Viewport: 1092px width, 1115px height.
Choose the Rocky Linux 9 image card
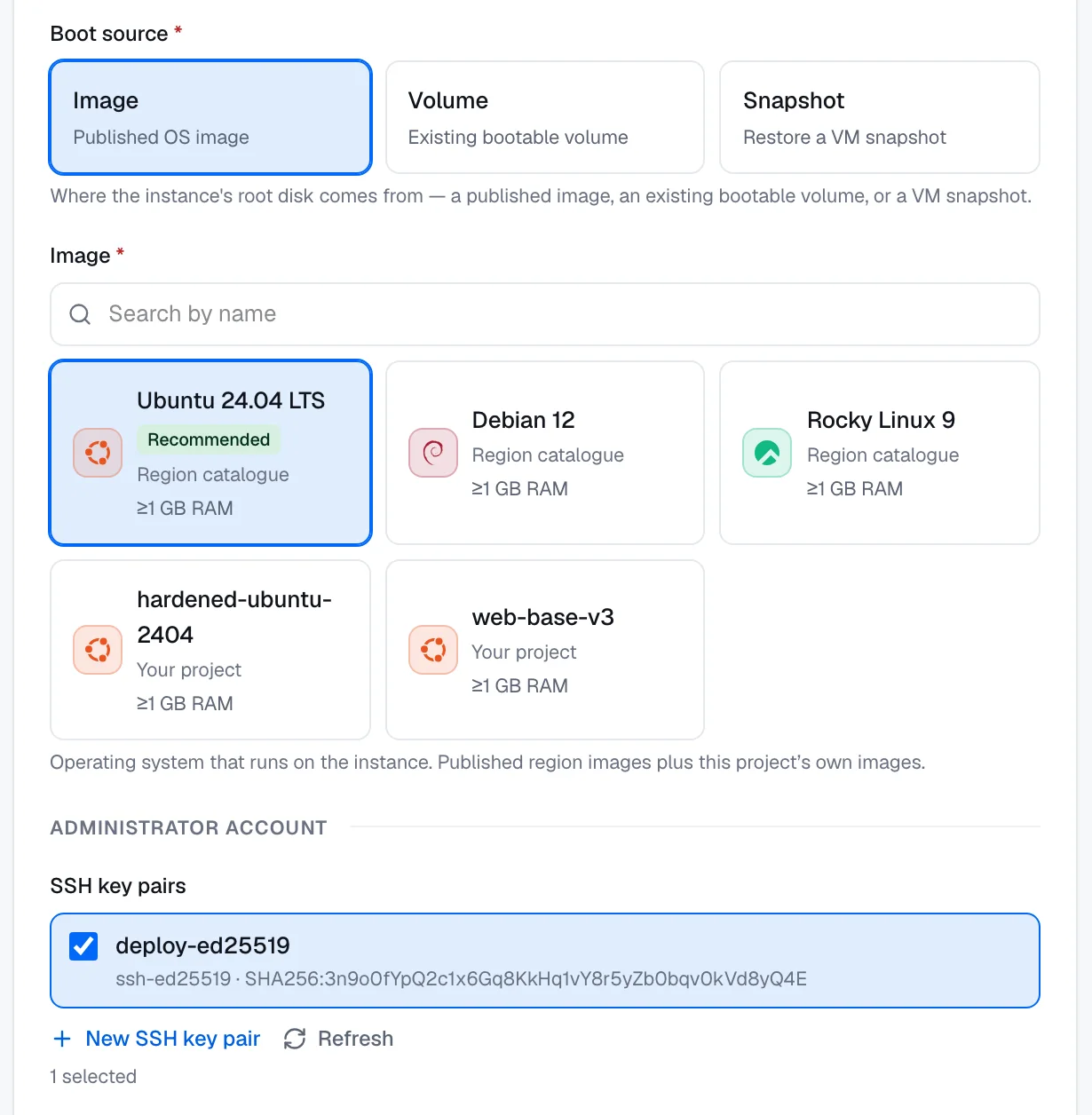880,453
